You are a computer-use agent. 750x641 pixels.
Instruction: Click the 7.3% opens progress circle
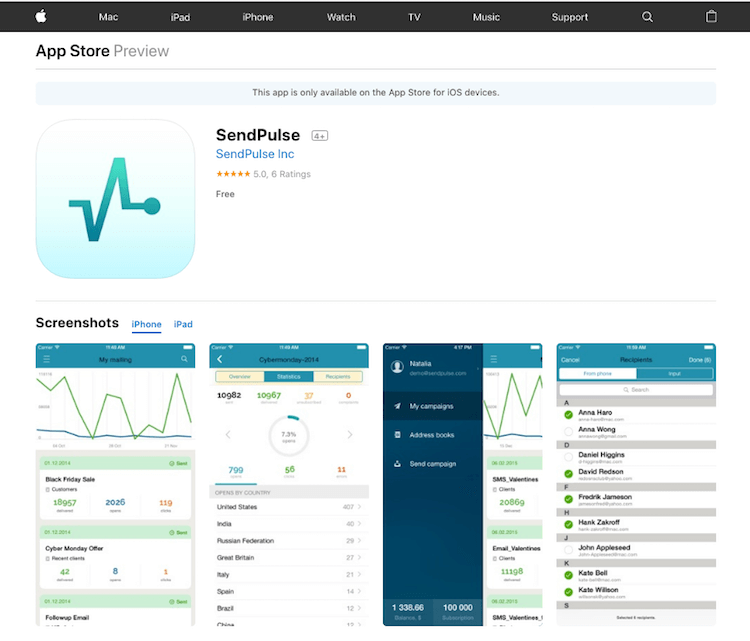click(x=289, y=435)
